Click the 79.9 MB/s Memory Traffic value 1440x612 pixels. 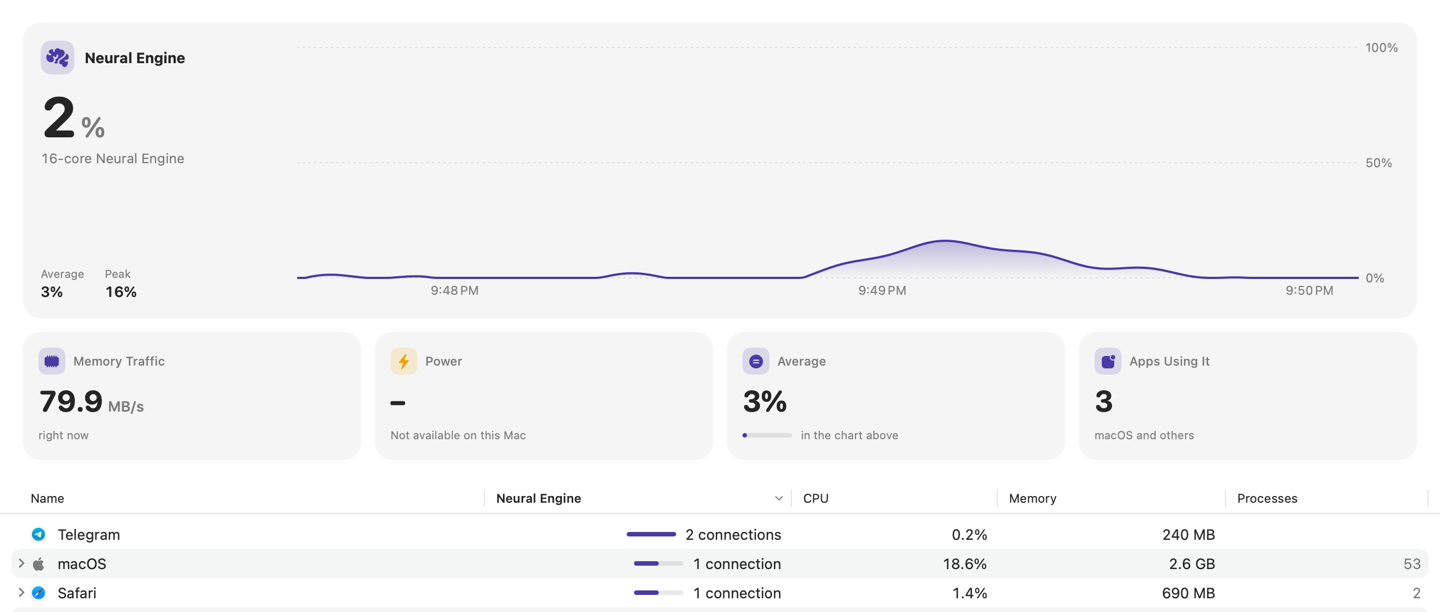click(91, 402)
